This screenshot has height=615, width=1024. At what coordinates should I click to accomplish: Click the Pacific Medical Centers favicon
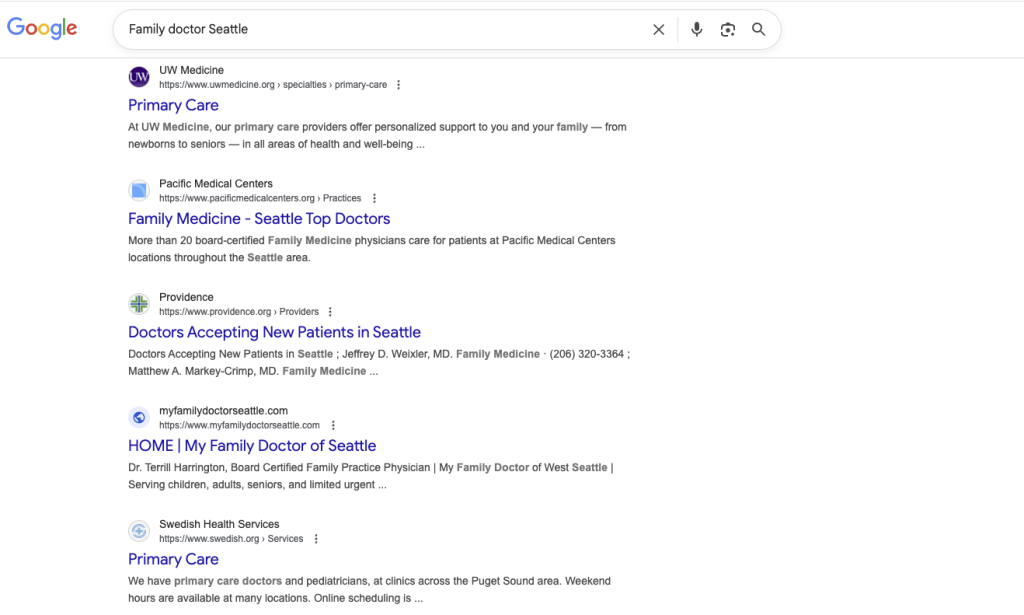pyautogui.click(x=139, y=190)
